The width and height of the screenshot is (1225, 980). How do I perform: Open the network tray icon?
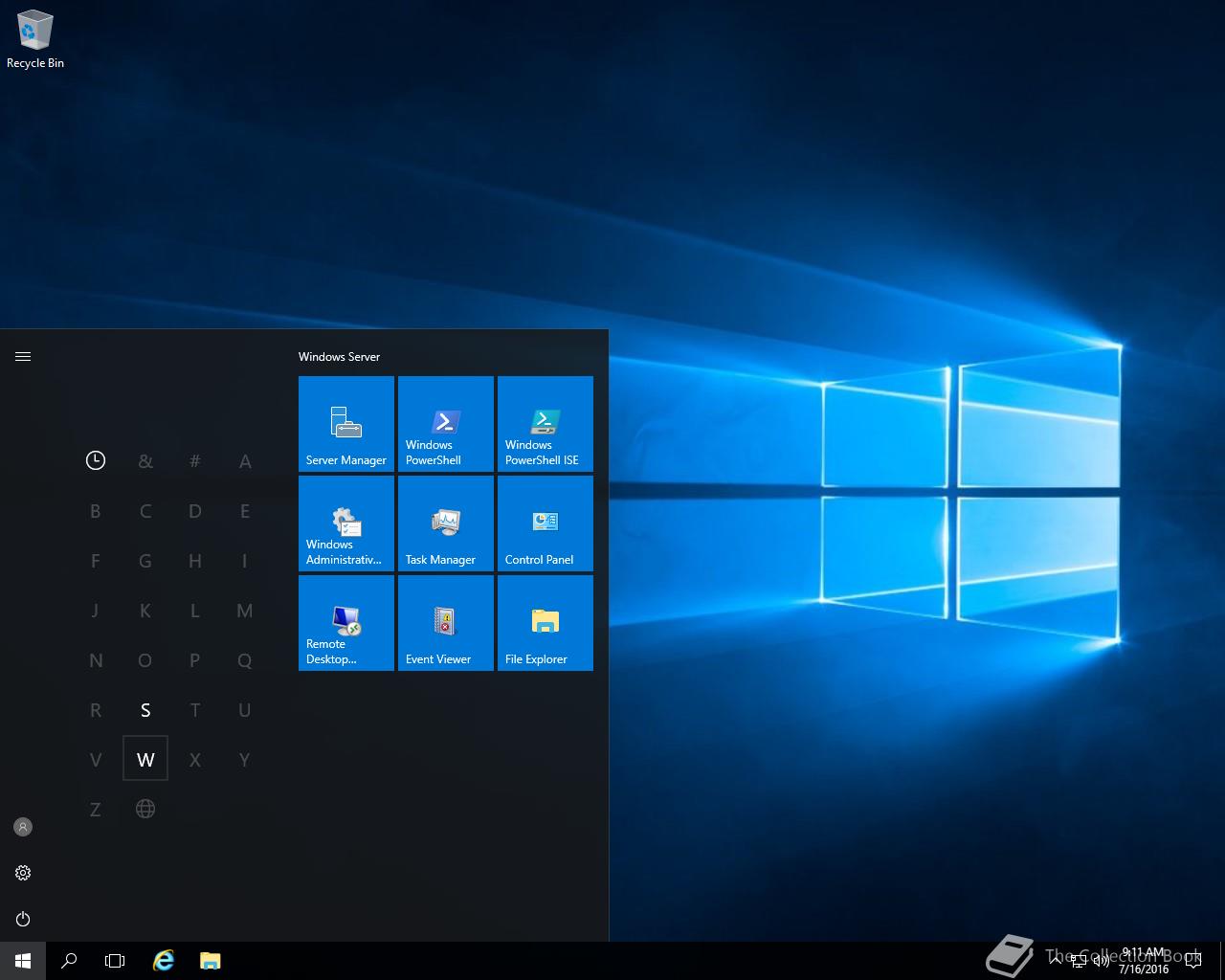(x=1079, y=961)
